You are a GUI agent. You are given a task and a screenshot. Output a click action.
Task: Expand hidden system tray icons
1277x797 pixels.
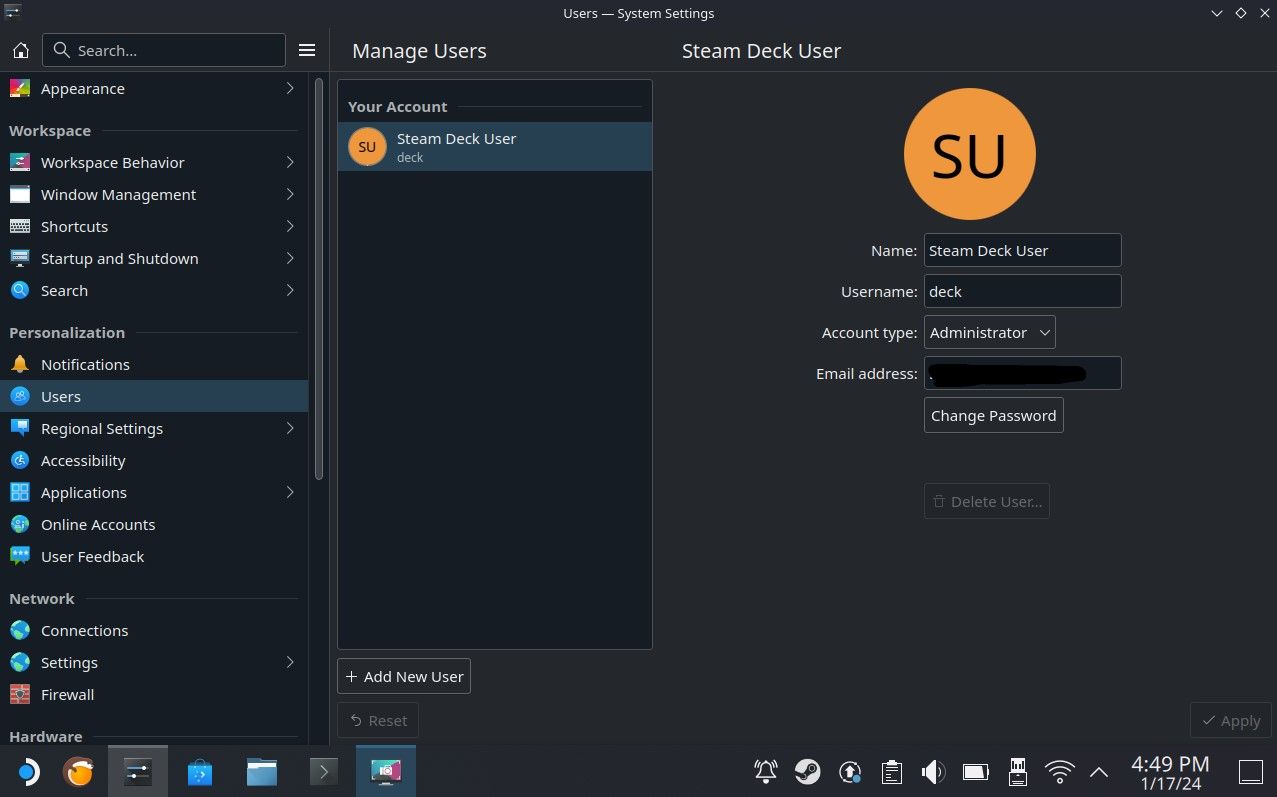[1098, 771]
